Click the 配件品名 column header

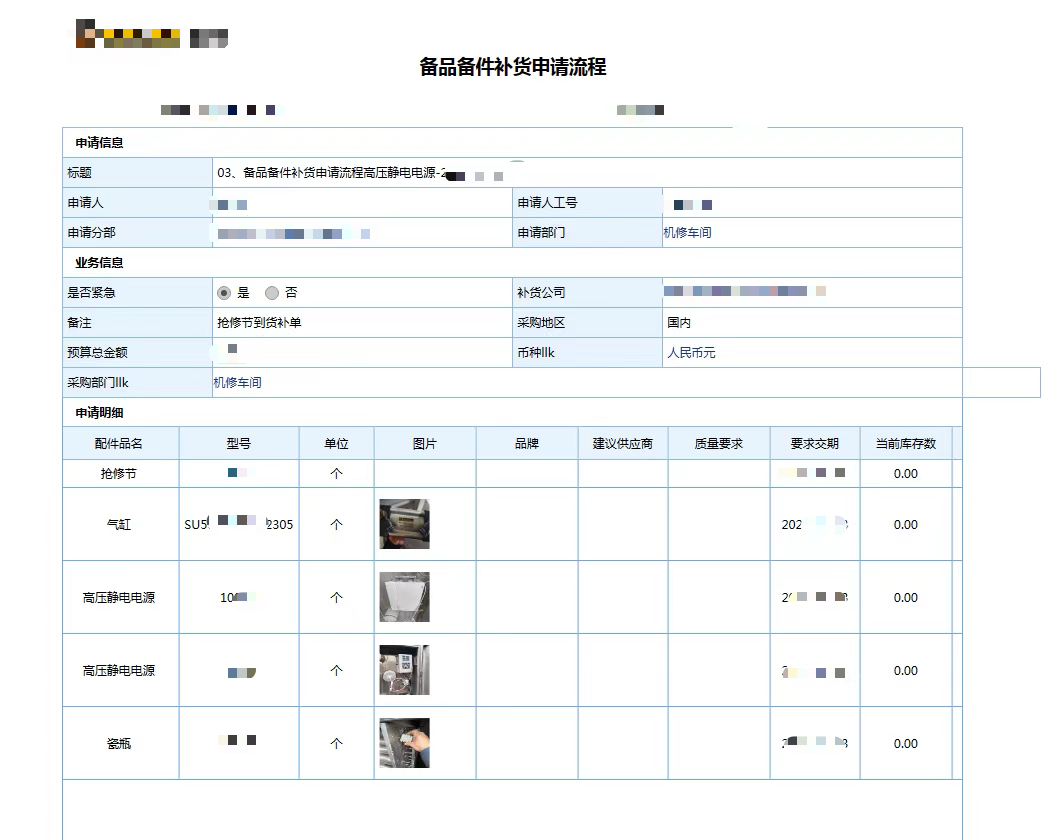pyautogui.click(x=119, y=444)
